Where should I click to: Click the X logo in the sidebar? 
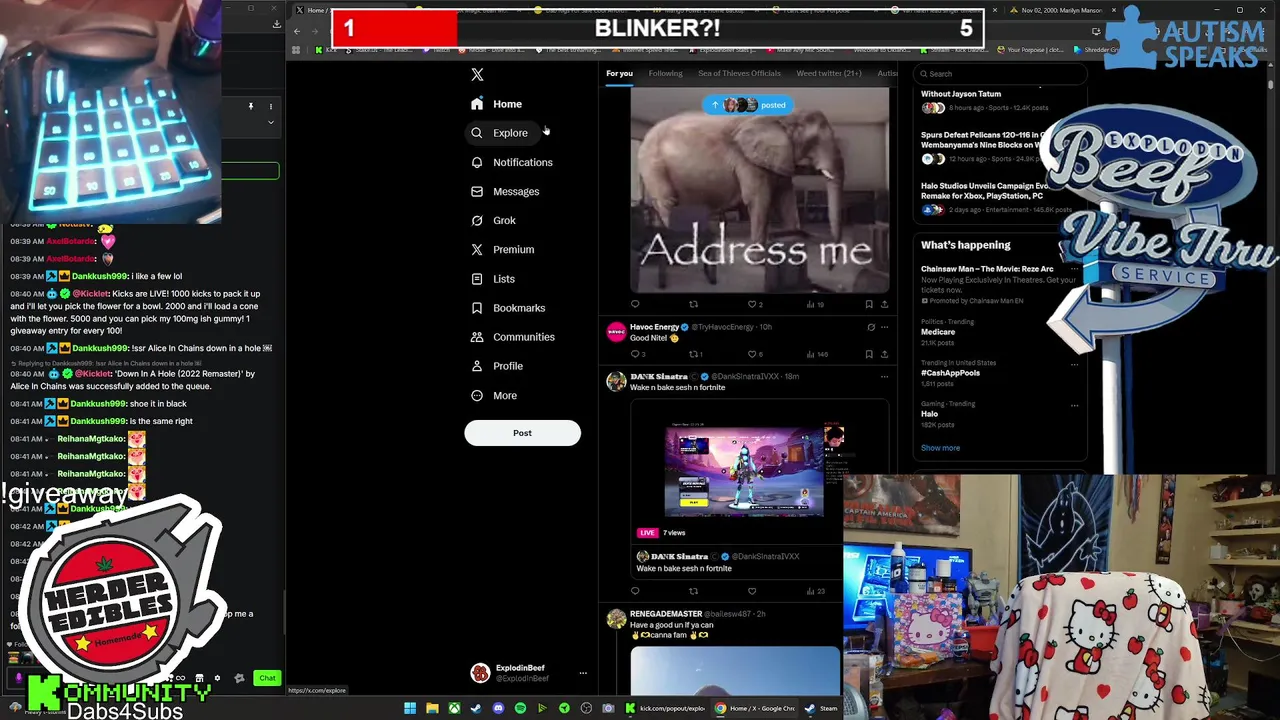477,74
